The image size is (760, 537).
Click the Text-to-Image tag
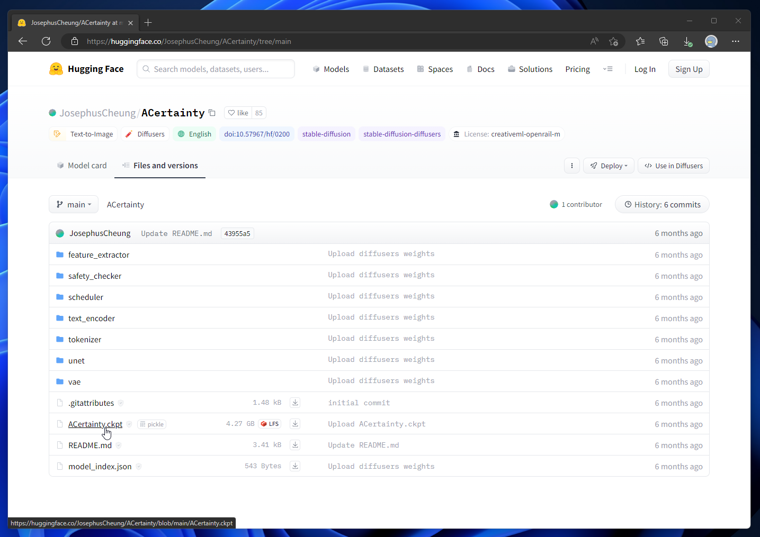click(x=83, y=134)
